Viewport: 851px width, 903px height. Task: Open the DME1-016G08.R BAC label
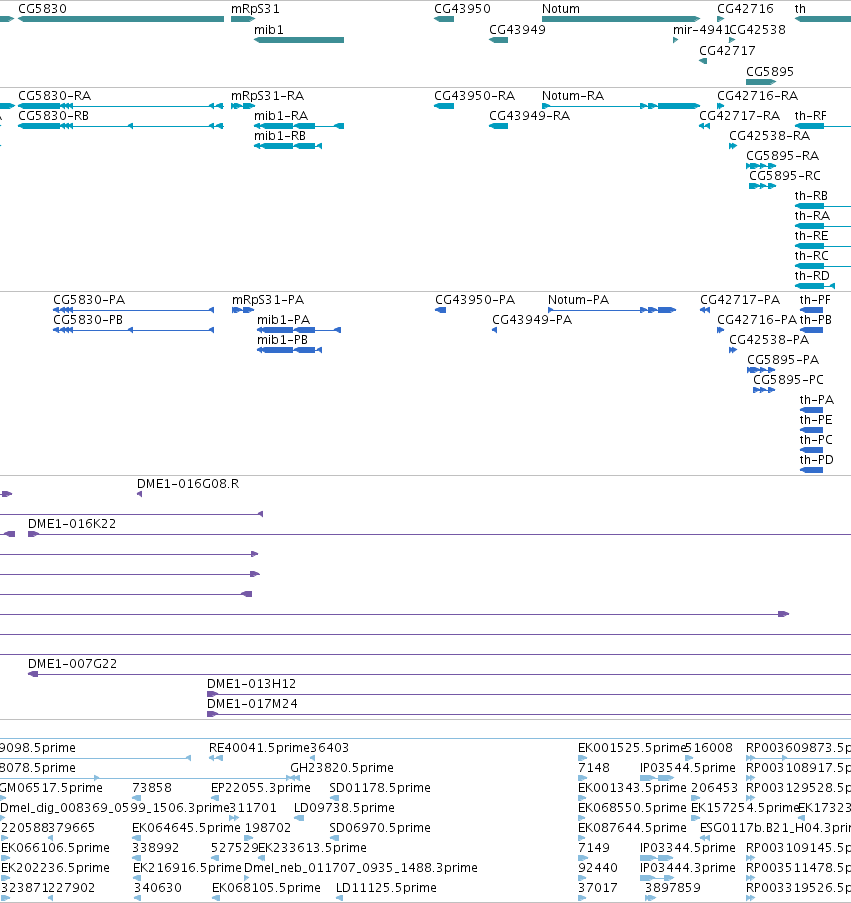(x=188, y=484)
